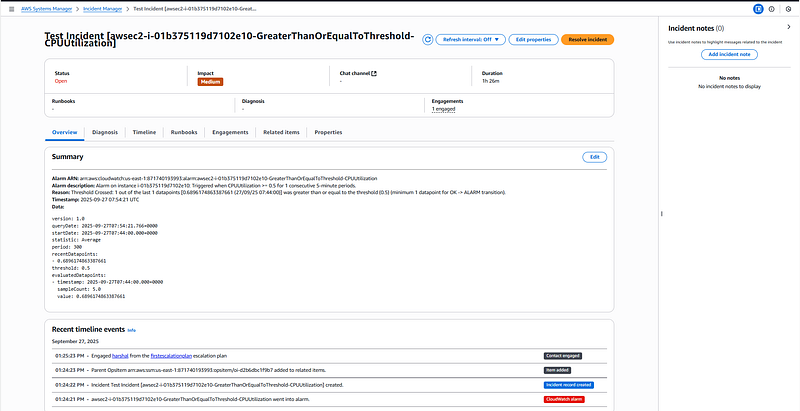Click the 'sampleCount: 5.0' line

pos(79,289)
